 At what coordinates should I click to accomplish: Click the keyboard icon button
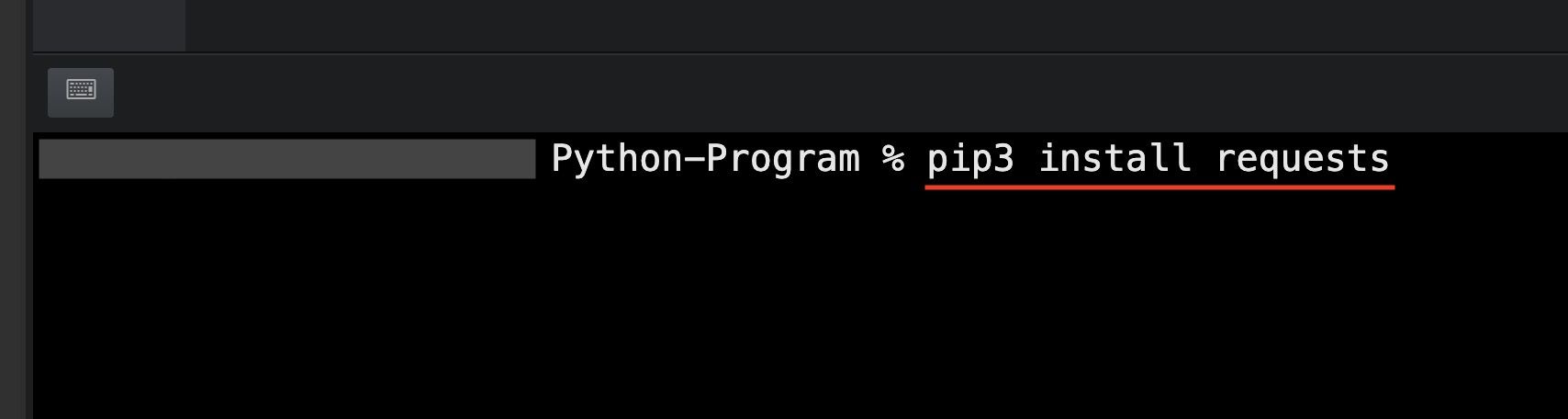(x=81, y=92)
